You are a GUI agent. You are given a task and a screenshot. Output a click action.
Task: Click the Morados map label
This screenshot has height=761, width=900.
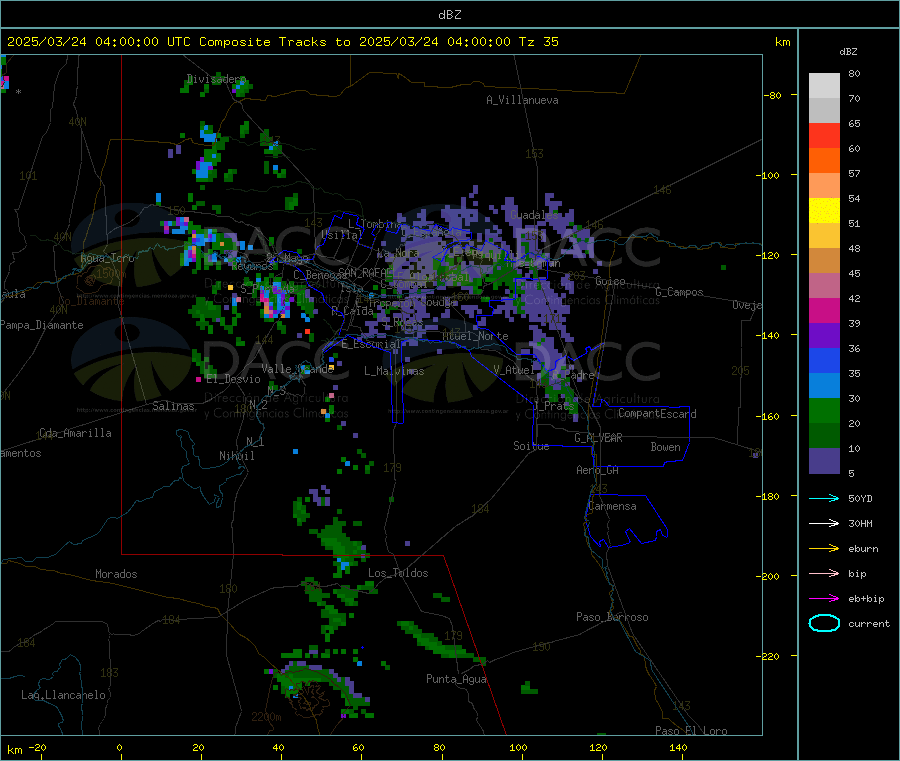click(x=116, y=574)
